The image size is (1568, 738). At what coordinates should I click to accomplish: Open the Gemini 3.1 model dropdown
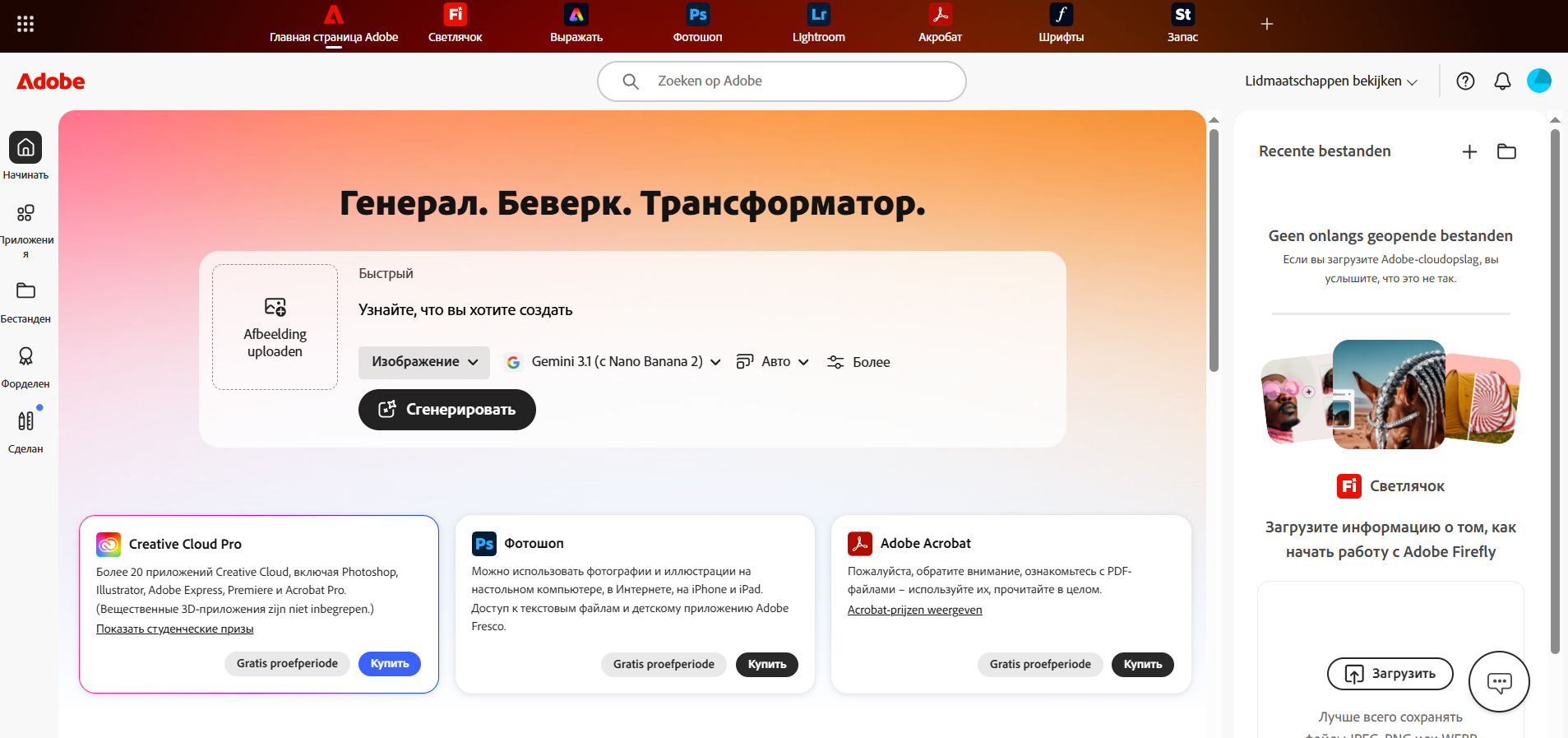(613, 362)
